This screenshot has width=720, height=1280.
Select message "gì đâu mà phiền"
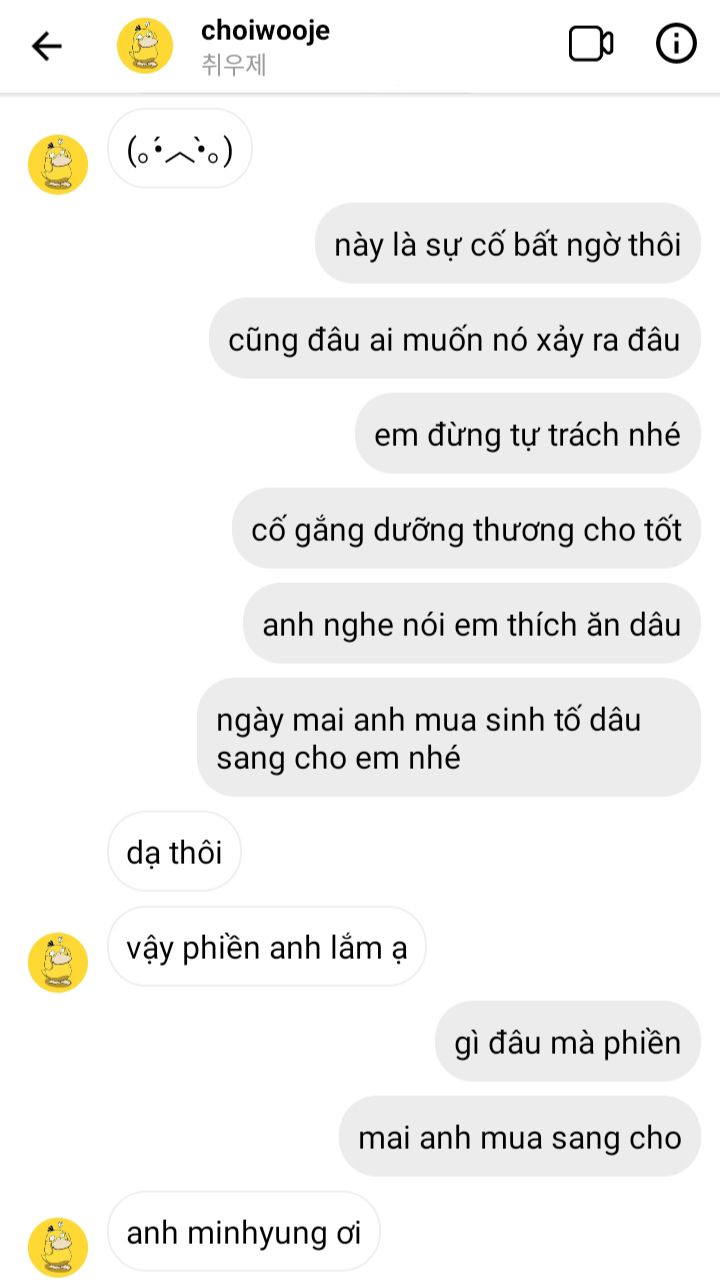(x=568, y=1042)
